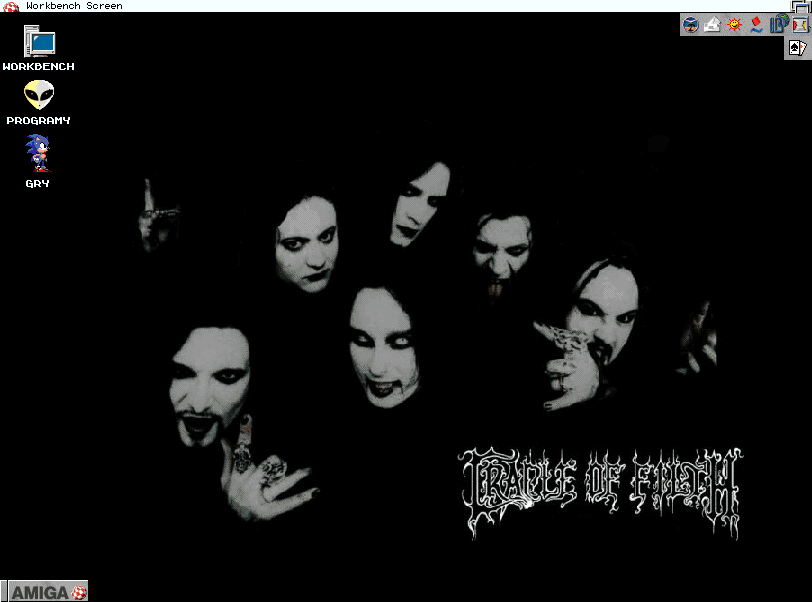Launch the red and yellow window dock icon
812x602 pixels.
pos(800,24)
